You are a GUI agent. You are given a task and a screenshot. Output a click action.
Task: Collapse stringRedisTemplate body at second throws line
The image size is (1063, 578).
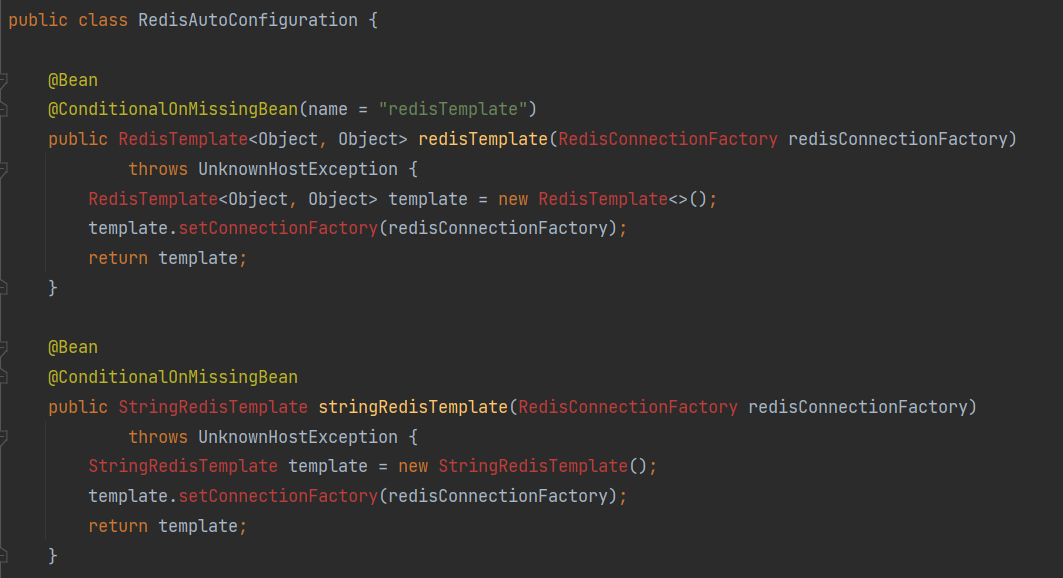click(x=3, y=437)
